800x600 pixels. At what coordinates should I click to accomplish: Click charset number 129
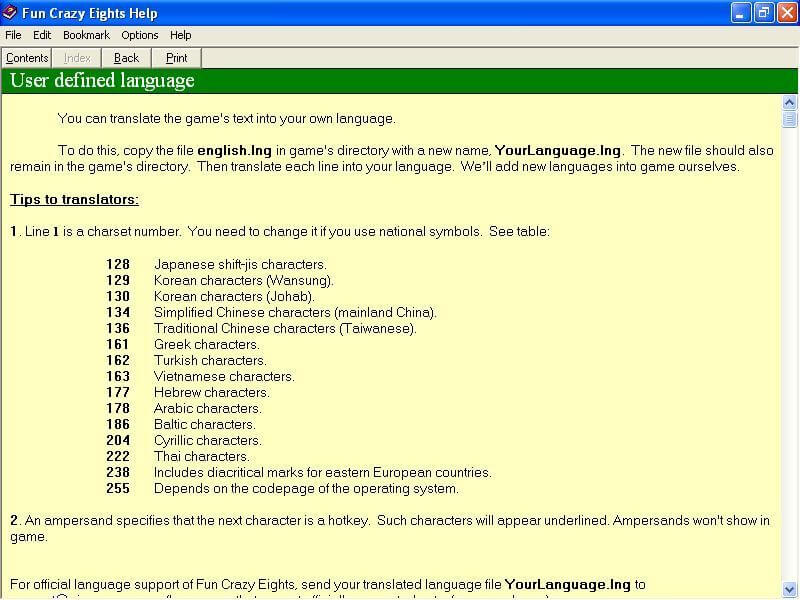point(118,280)
